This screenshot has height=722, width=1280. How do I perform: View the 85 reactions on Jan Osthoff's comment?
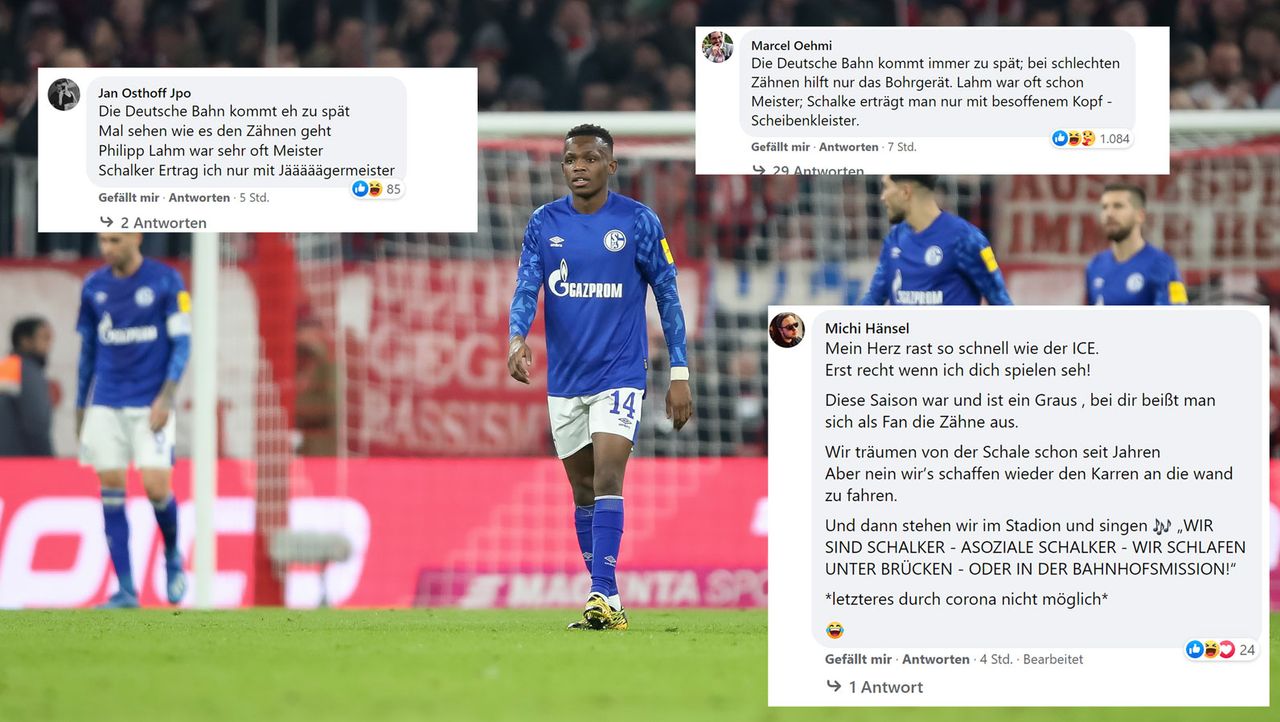376,189
